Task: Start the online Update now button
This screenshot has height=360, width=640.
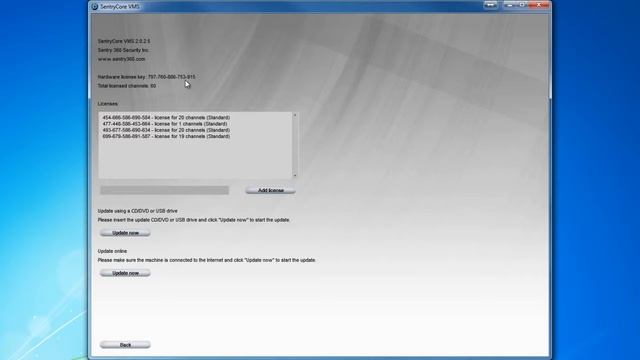Action: pos(125,273)
